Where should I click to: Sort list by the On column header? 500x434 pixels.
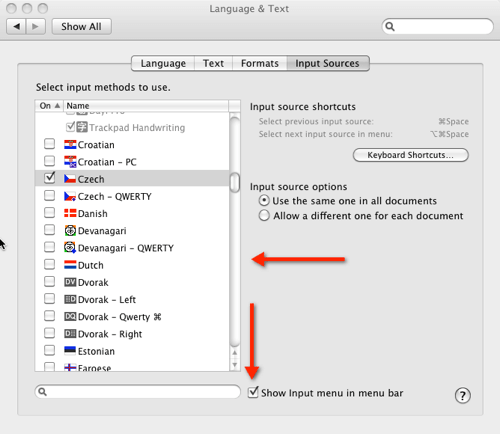(x=49, y=106)
